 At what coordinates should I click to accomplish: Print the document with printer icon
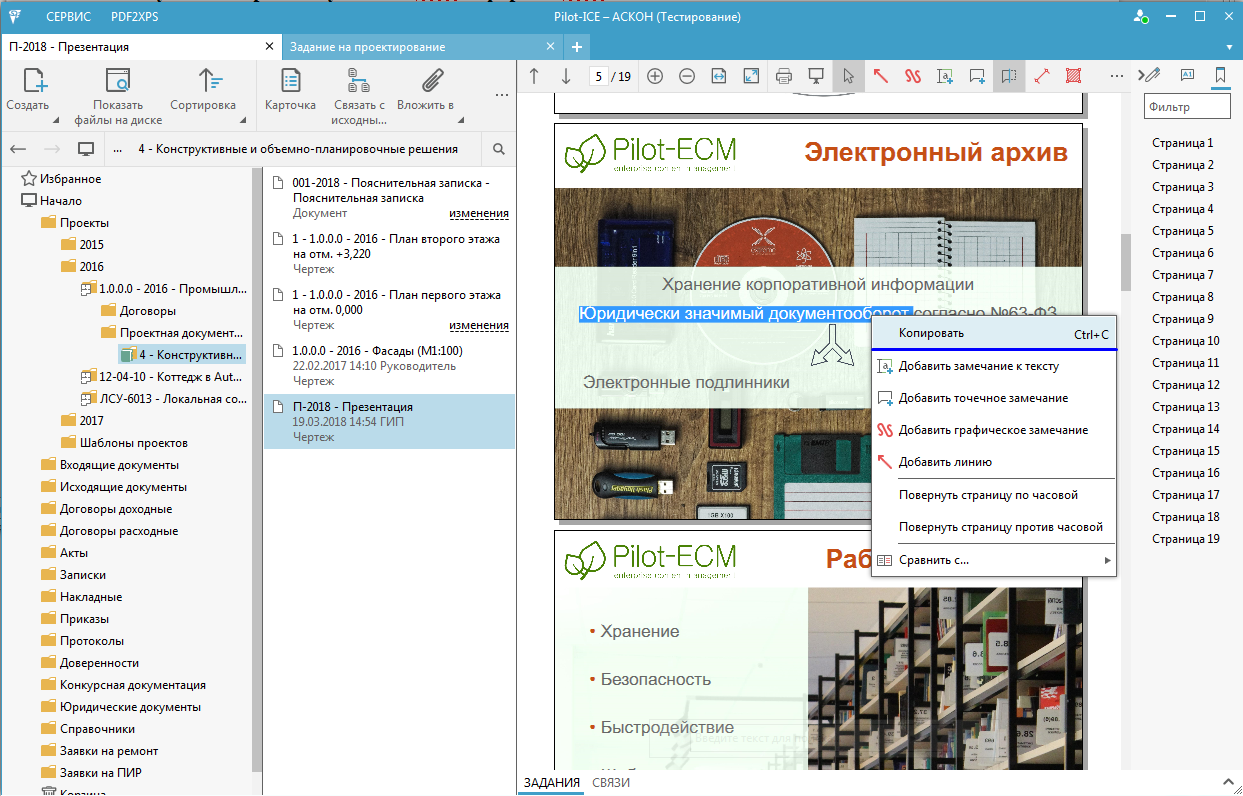pos(784,76)
